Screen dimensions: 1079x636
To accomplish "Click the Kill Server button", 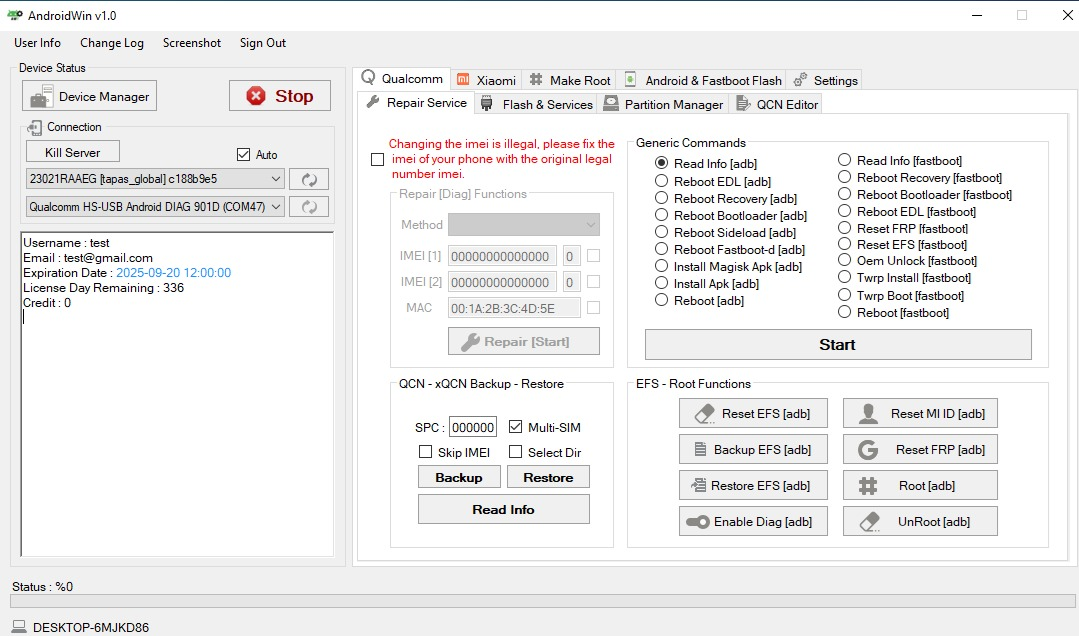I will [73, 152].
